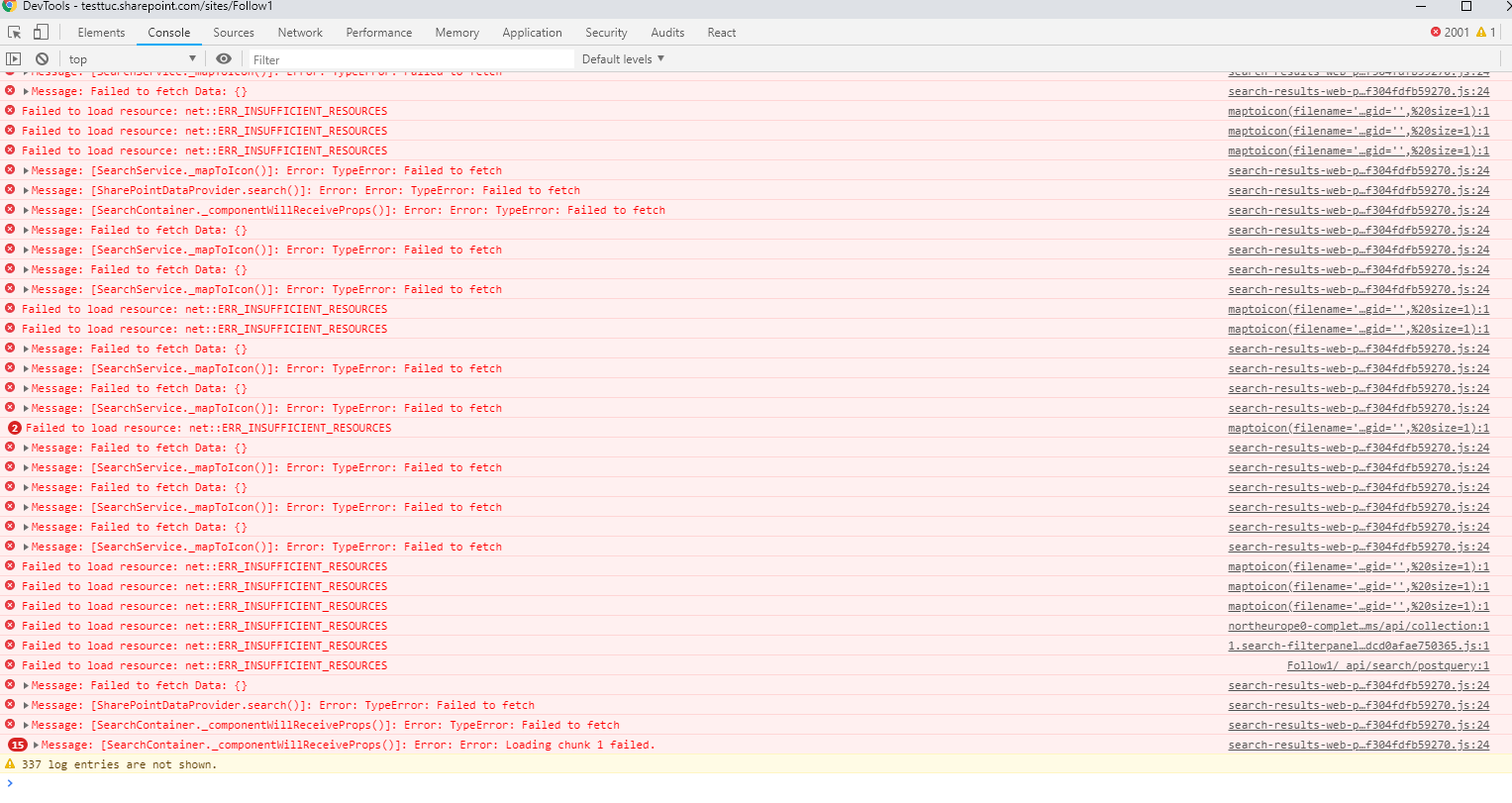The image size is (1512, 803).
Task: Expand the first Failed to fetch Data message
Action: (25, 90)
